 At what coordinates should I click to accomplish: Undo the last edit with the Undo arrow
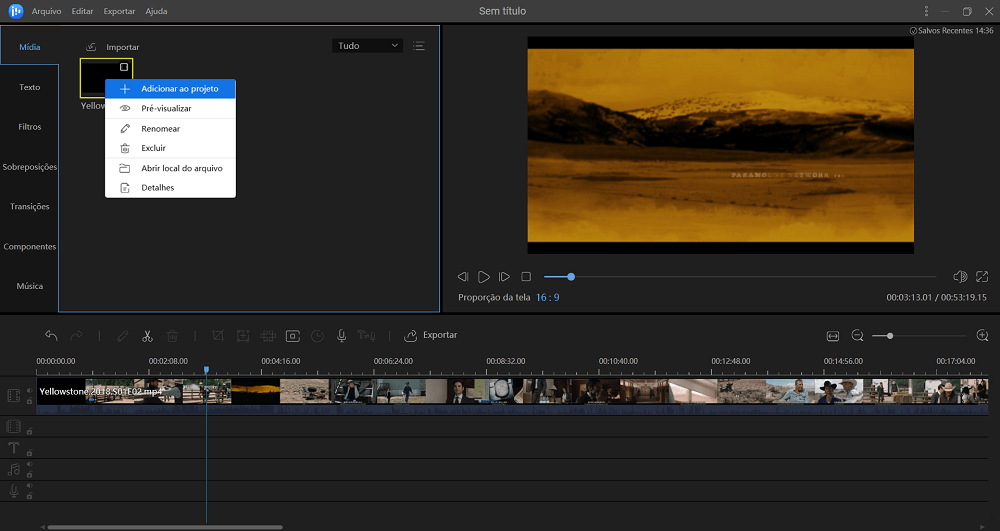(51, 335)
